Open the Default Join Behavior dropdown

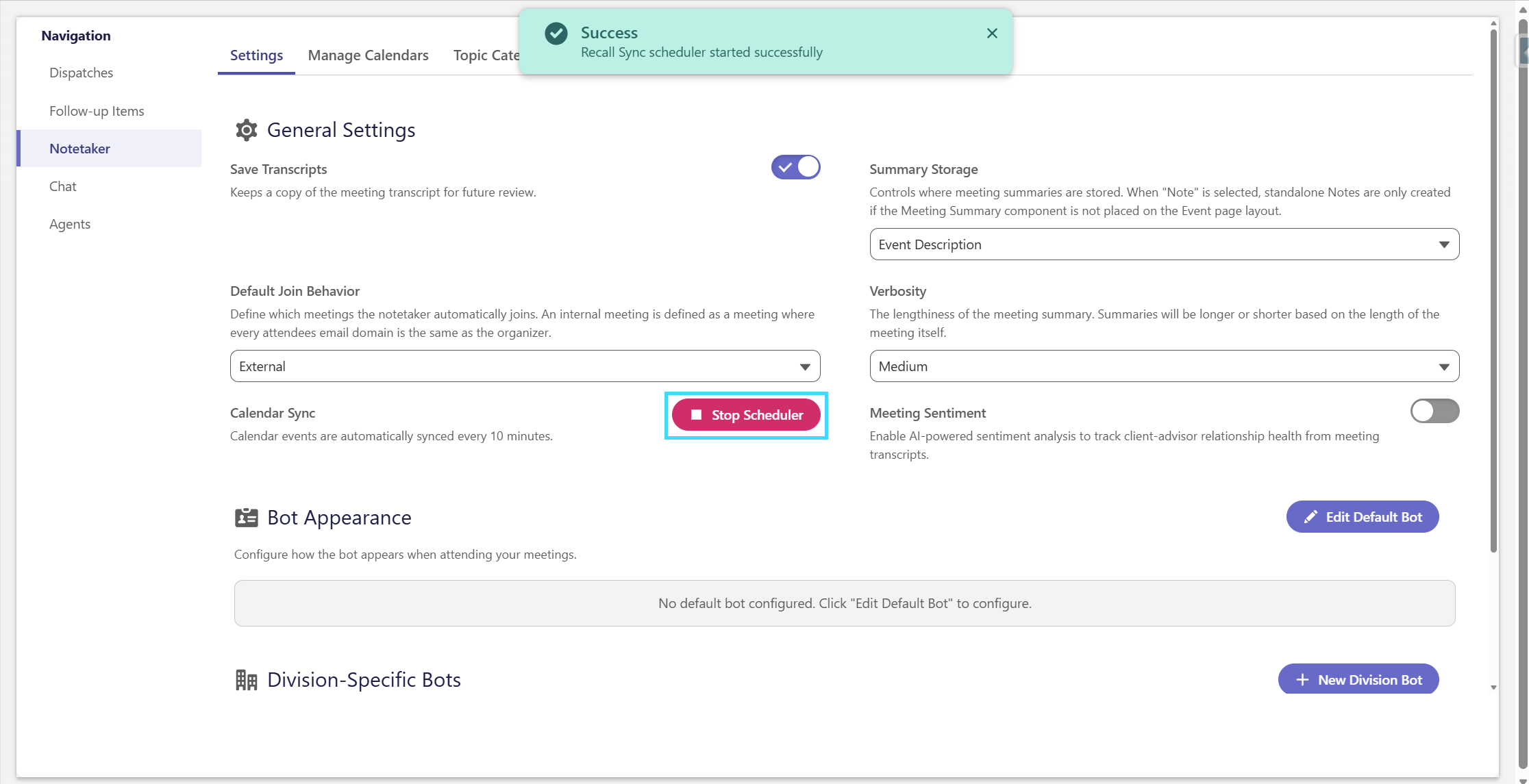coord(525,366)
